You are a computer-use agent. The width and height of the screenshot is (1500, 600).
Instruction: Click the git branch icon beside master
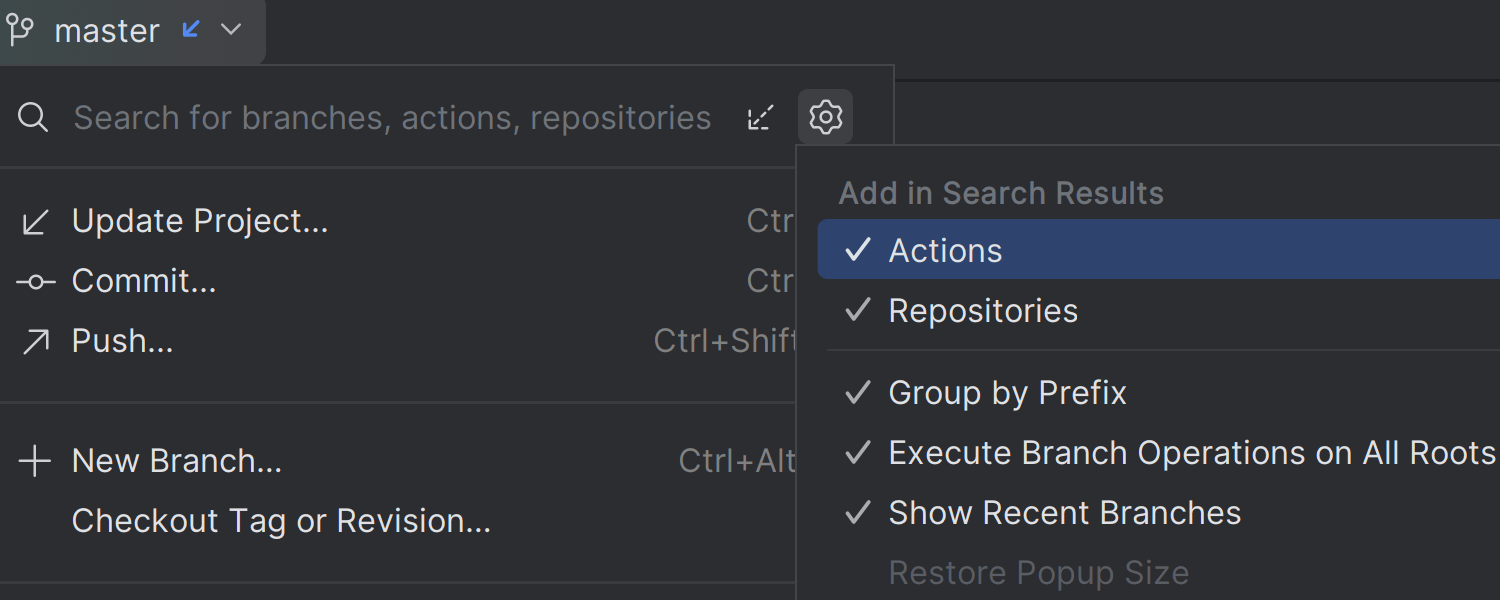[21, 30]
